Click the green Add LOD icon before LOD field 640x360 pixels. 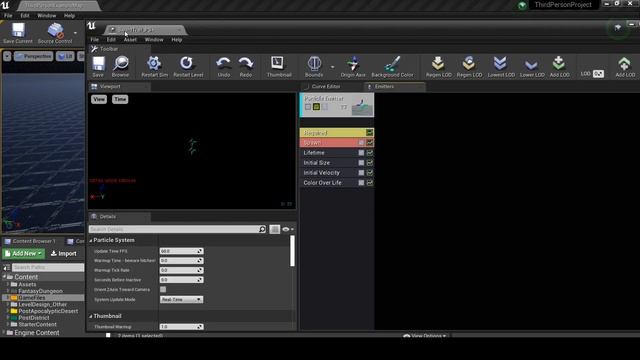point(559,64)
